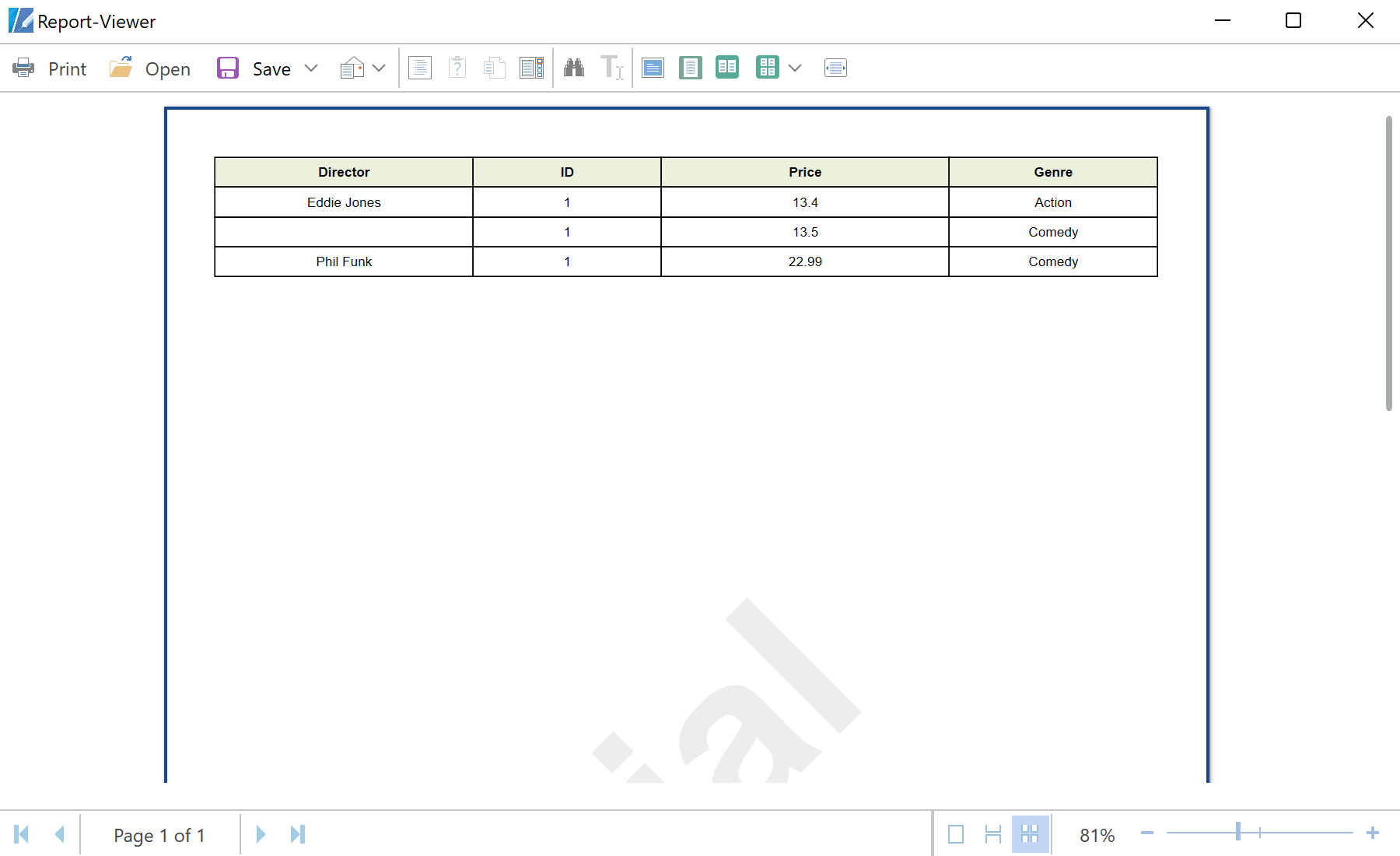Image resolution: width=1400 pixels, height=856 pixels.
Task: Select the single page view icon
Action: pyautogui.click(x=691, y=68)
